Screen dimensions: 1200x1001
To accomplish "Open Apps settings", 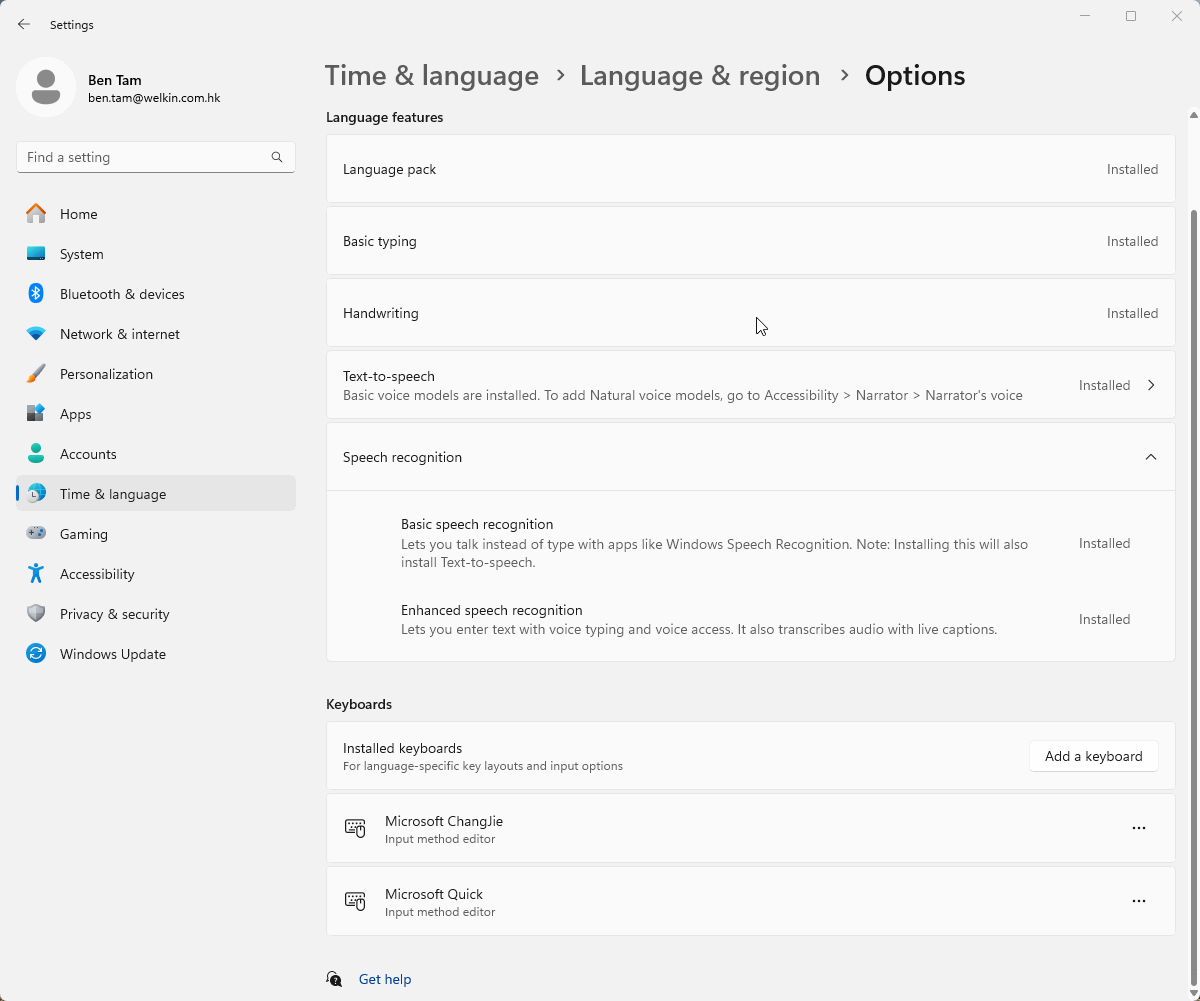I will pos(156,414).
